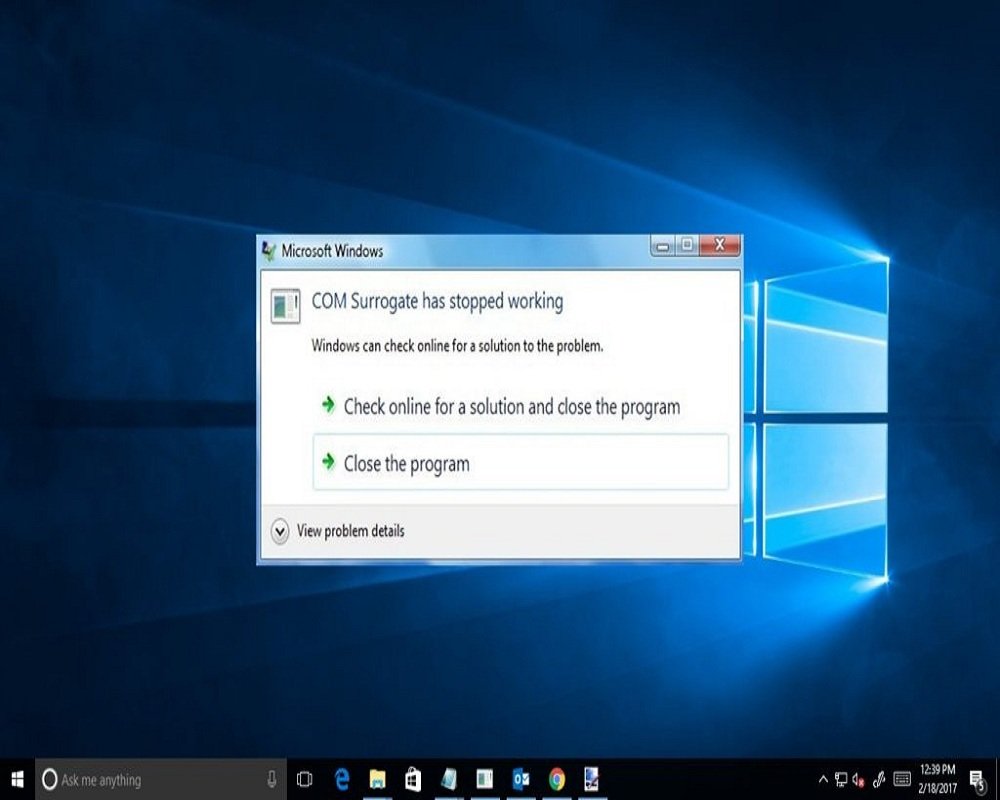Show hidden system tray icons

click(x=823, y=779)
